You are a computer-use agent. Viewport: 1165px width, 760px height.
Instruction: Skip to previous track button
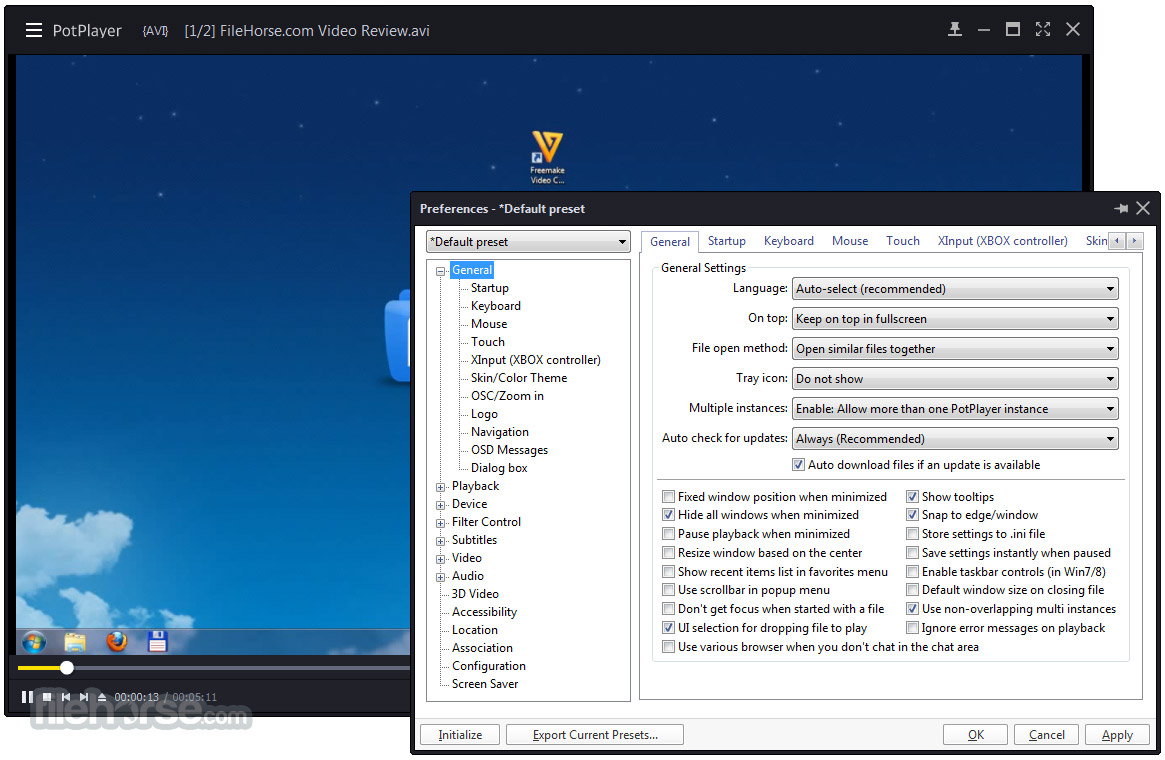(65, 697)
